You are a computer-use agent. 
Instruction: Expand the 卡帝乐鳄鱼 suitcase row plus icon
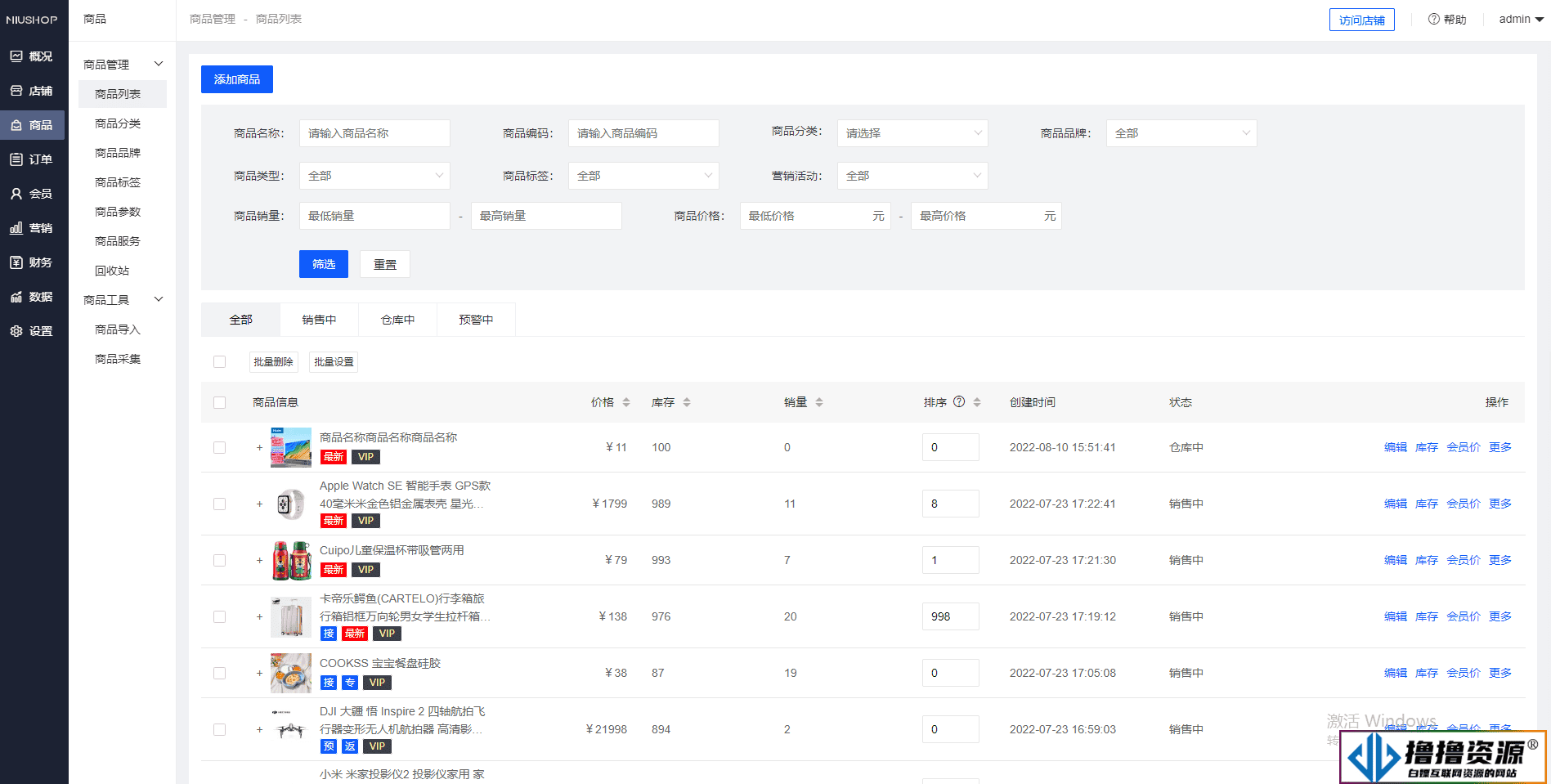(x=259, y=616)
